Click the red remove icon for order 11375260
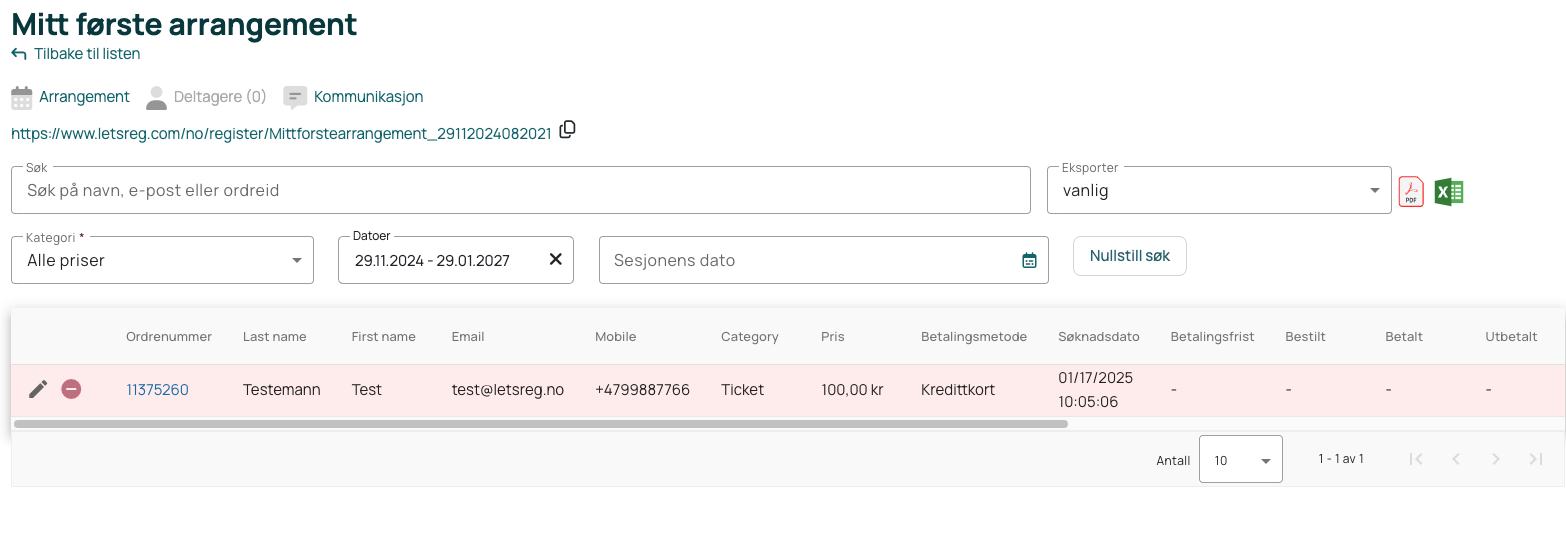Viewport: 1566px width, 541px height. coord(71,390)
